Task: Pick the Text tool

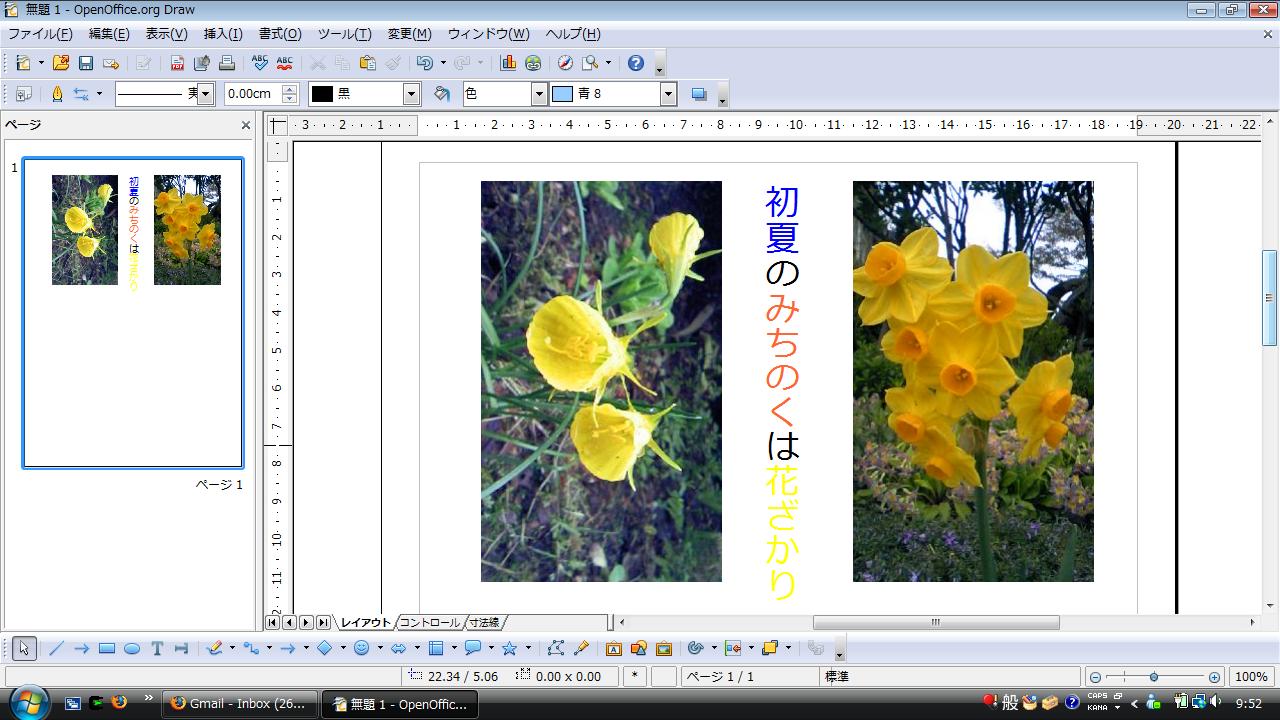Action: pos(157,648)
